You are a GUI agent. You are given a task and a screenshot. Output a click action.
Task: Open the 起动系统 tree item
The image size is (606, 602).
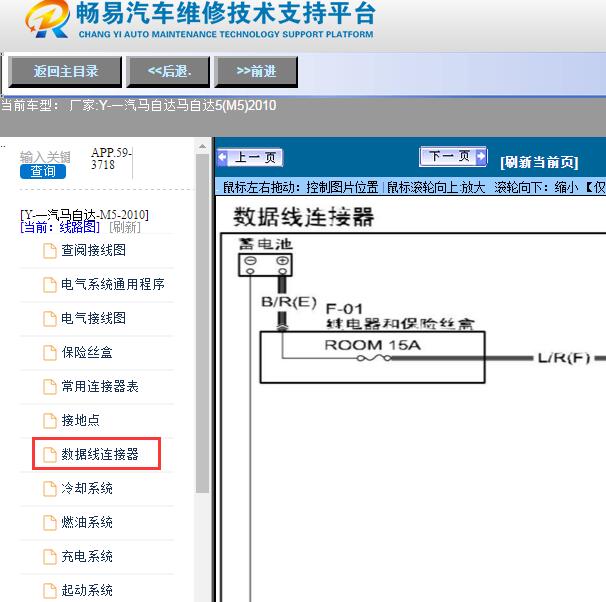87,590
